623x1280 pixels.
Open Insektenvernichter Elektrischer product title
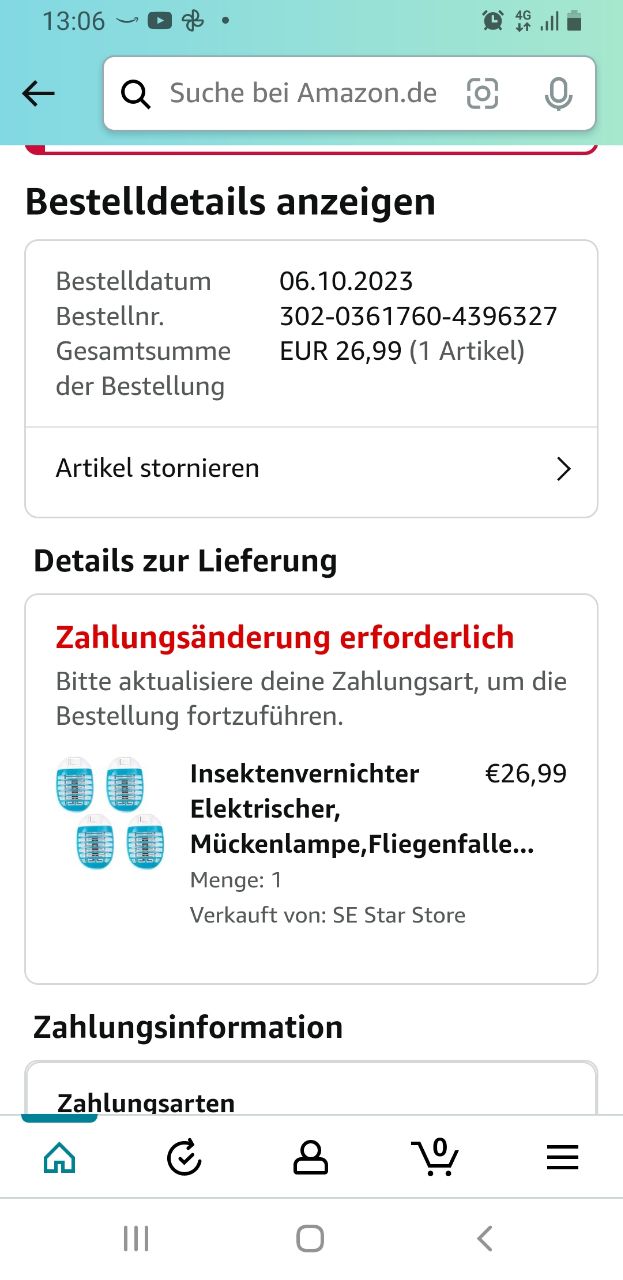330,809
